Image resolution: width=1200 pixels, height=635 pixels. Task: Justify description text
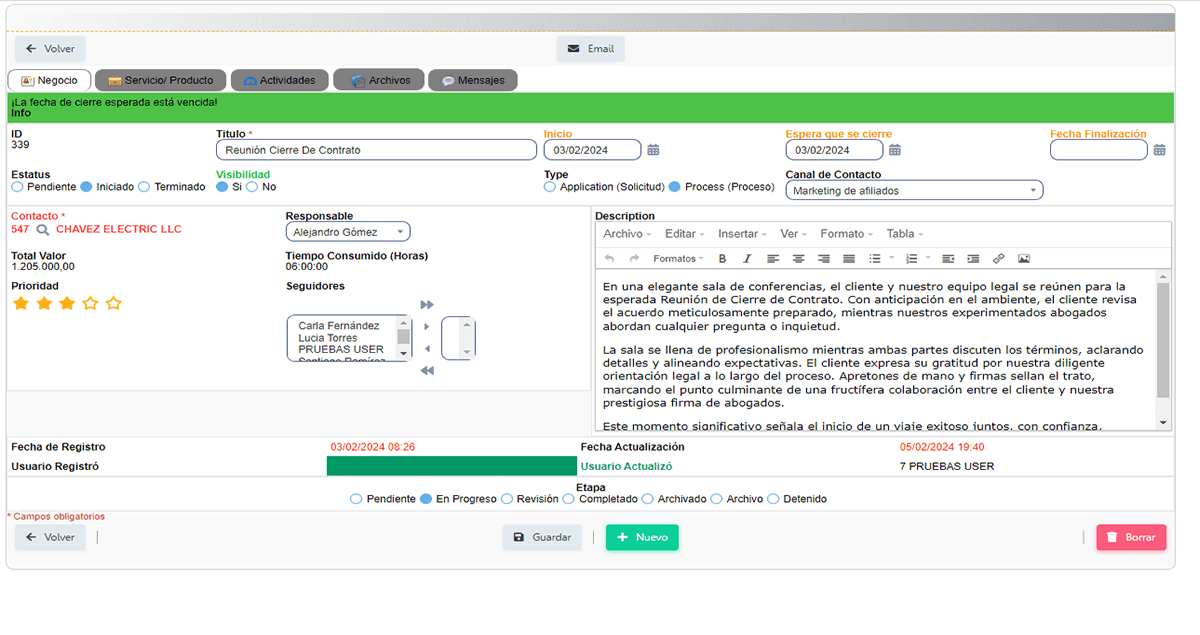coord(848,259)
